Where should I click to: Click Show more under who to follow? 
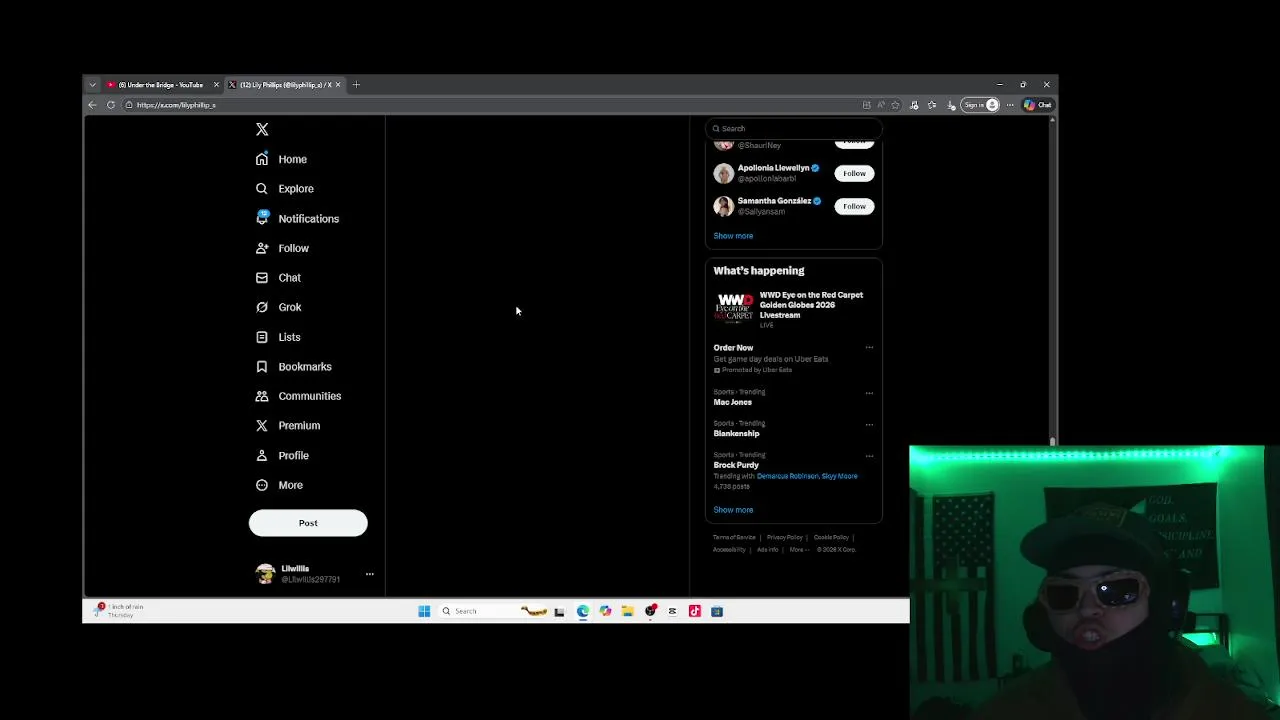[733, 236]
